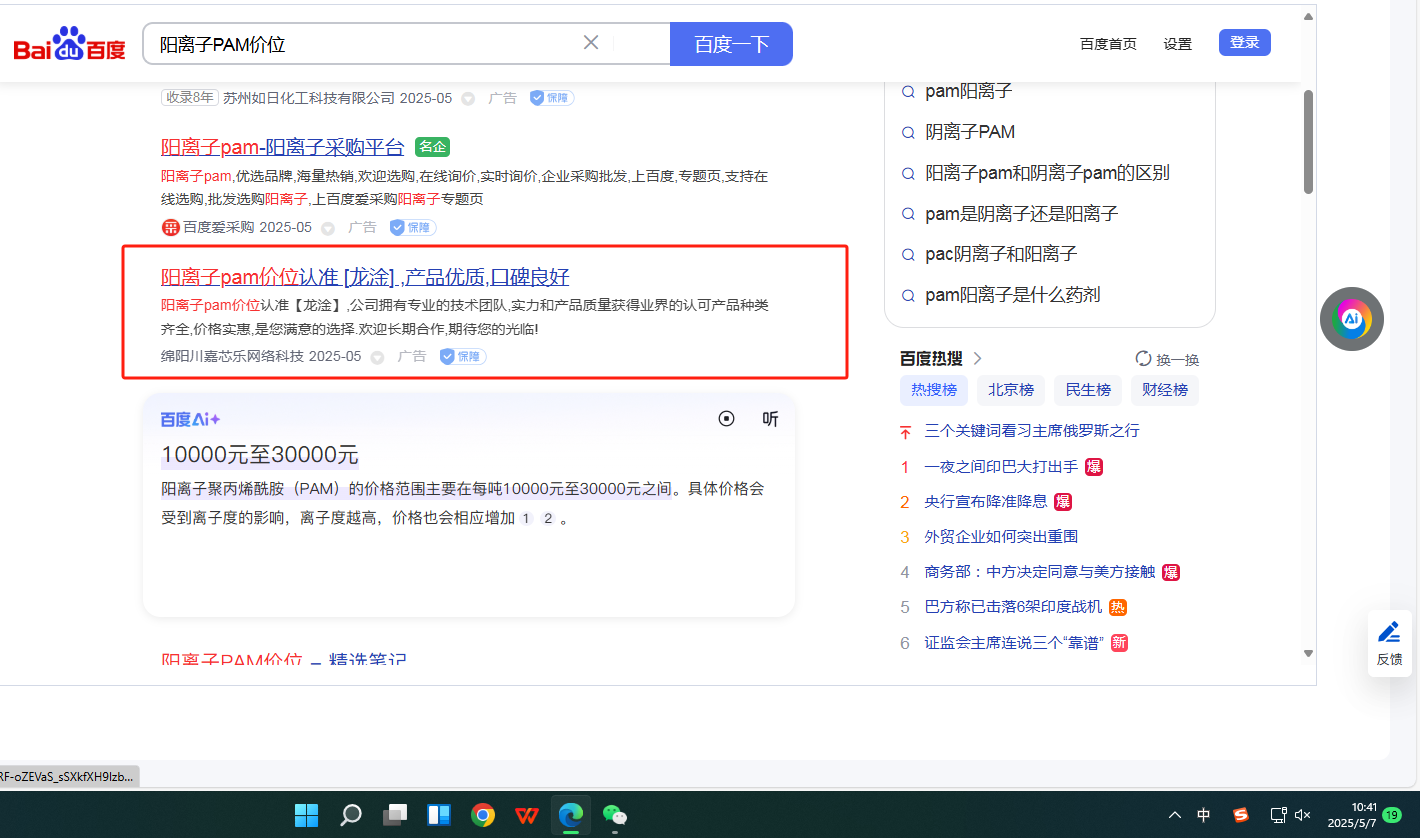Viewport: 1420px width, 838px height.
Task: Toggle the muted volume icon in the system tray
Action: click(x=1302, y=815)
